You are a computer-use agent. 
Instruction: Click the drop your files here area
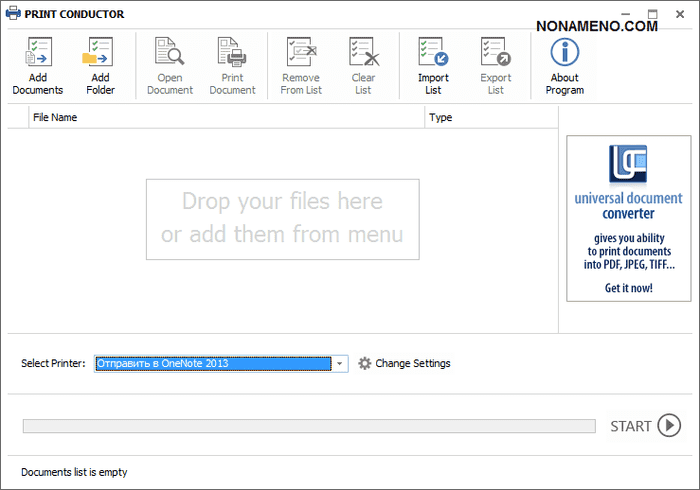282,218
